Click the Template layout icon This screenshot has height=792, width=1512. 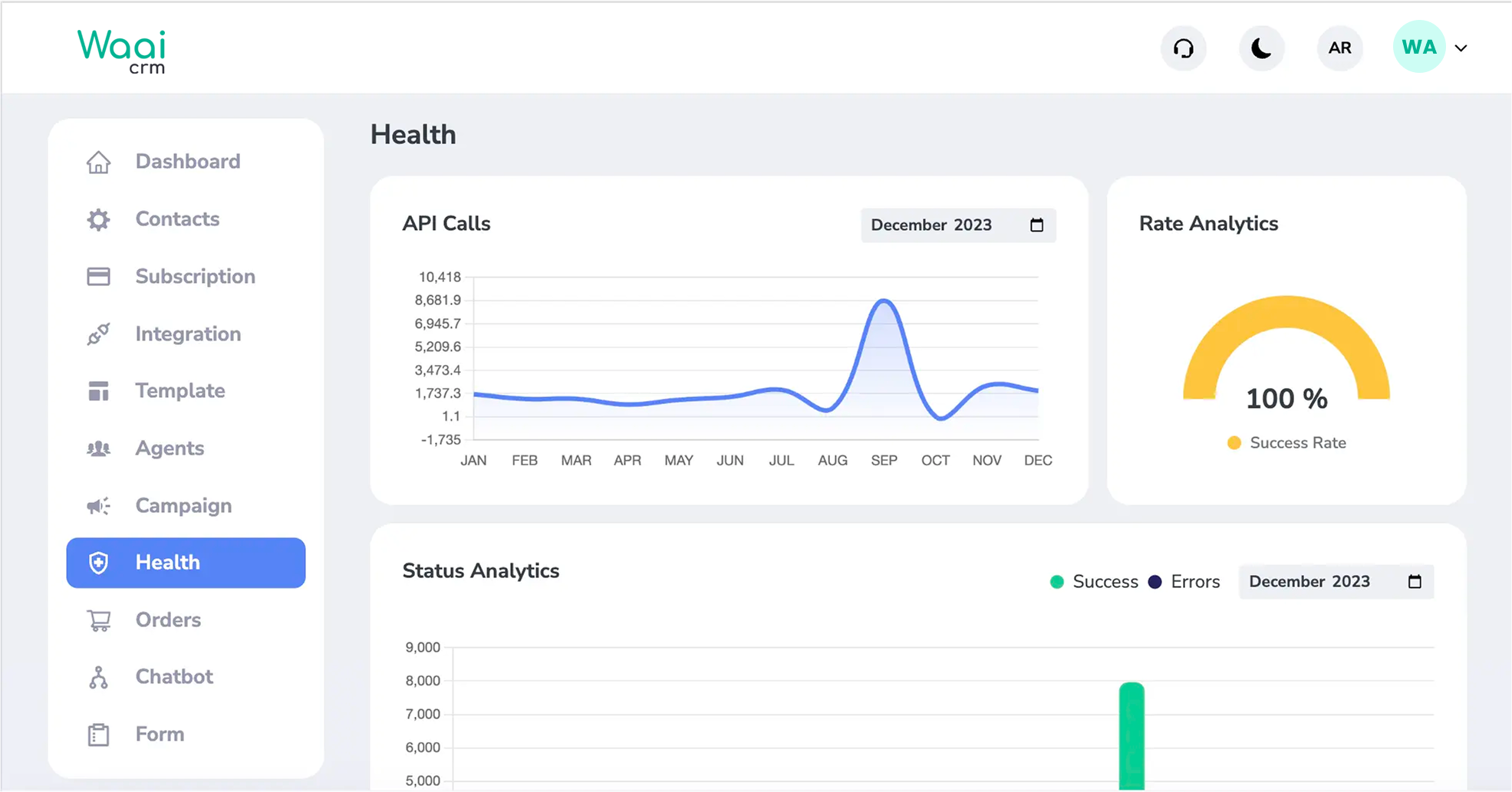point(98,391)
